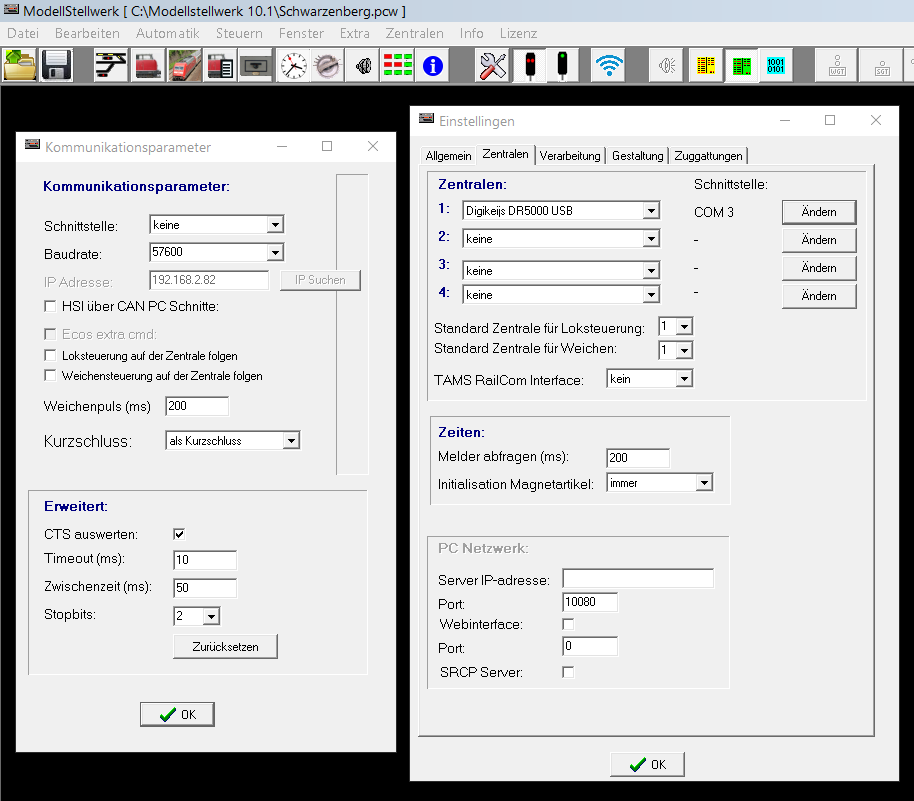Click the Timeout (ms) input field
Screen dimensions: 914x801
(205, 560)
